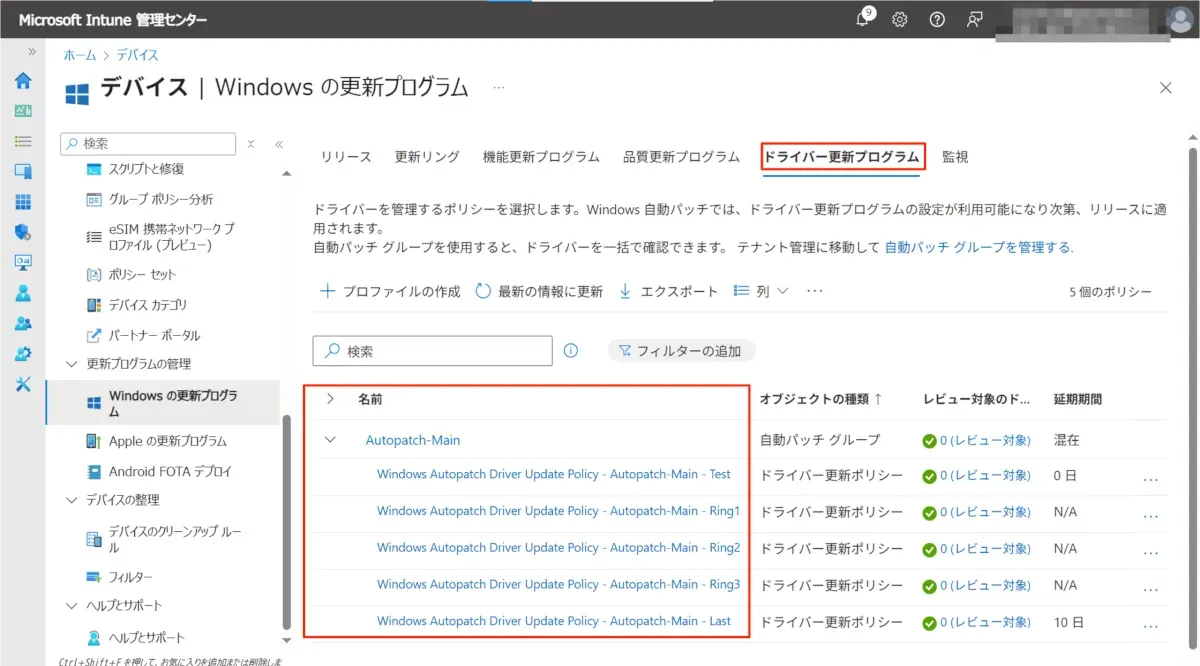The width and height of the screenshot is (1200, 666).
Task: Open settings gear in top bar
Action: pyautogui.click(x=900, y=19)
